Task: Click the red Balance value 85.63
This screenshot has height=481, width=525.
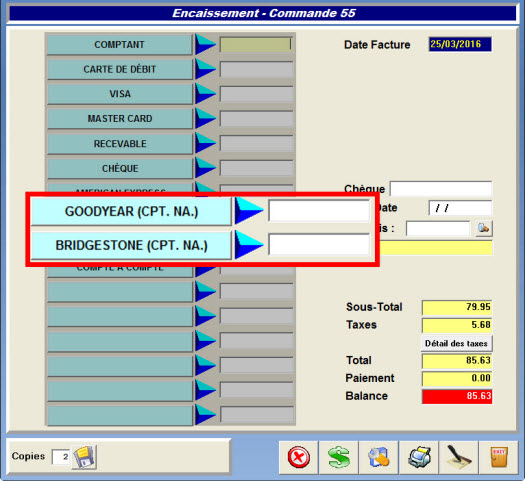Action: click(457, 396)
